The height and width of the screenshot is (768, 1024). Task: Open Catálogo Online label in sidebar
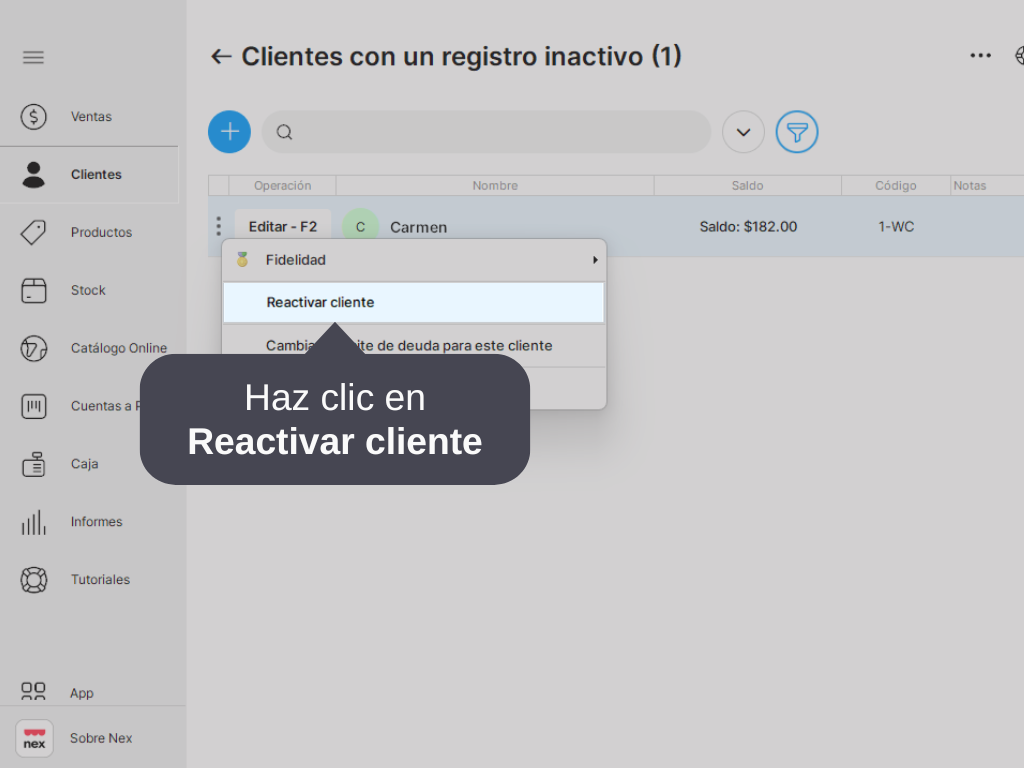(x=119, y=348)
